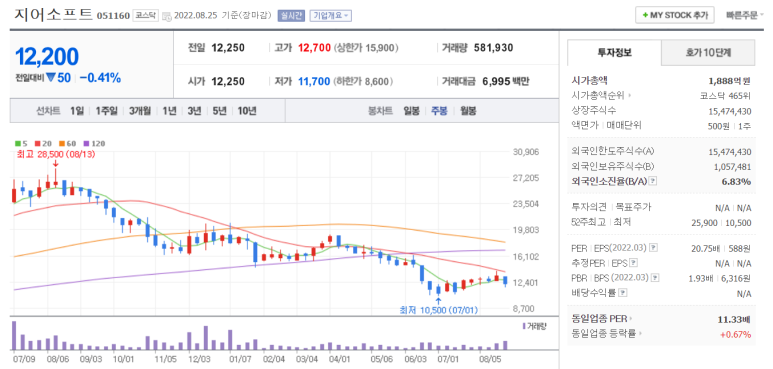Click the 52주최고 value 25,900
This screenshot has width=773, height=369.
coord(704,223)
